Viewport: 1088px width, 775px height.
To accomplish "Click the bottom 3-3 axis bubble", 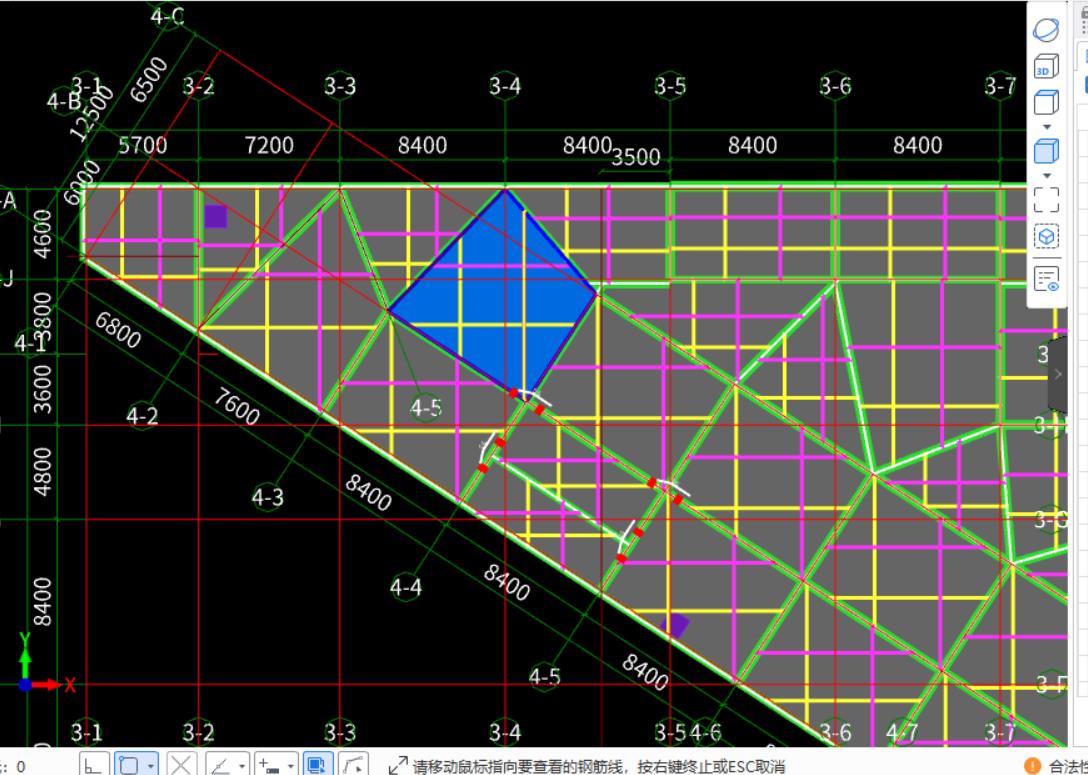I will click(x=340, y=731).
